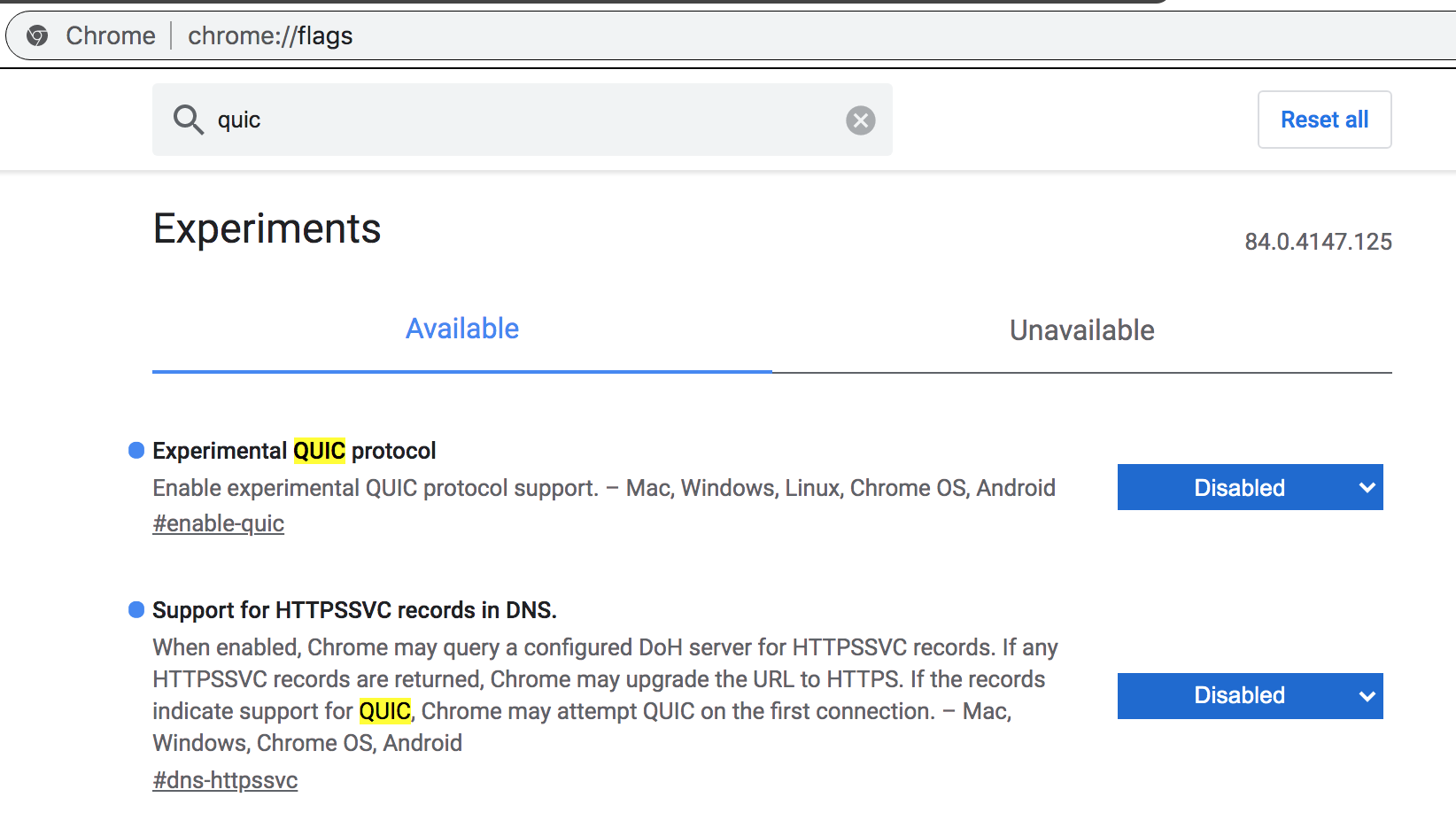Click the chrome://flags URL in address bar

click(270, 35)
